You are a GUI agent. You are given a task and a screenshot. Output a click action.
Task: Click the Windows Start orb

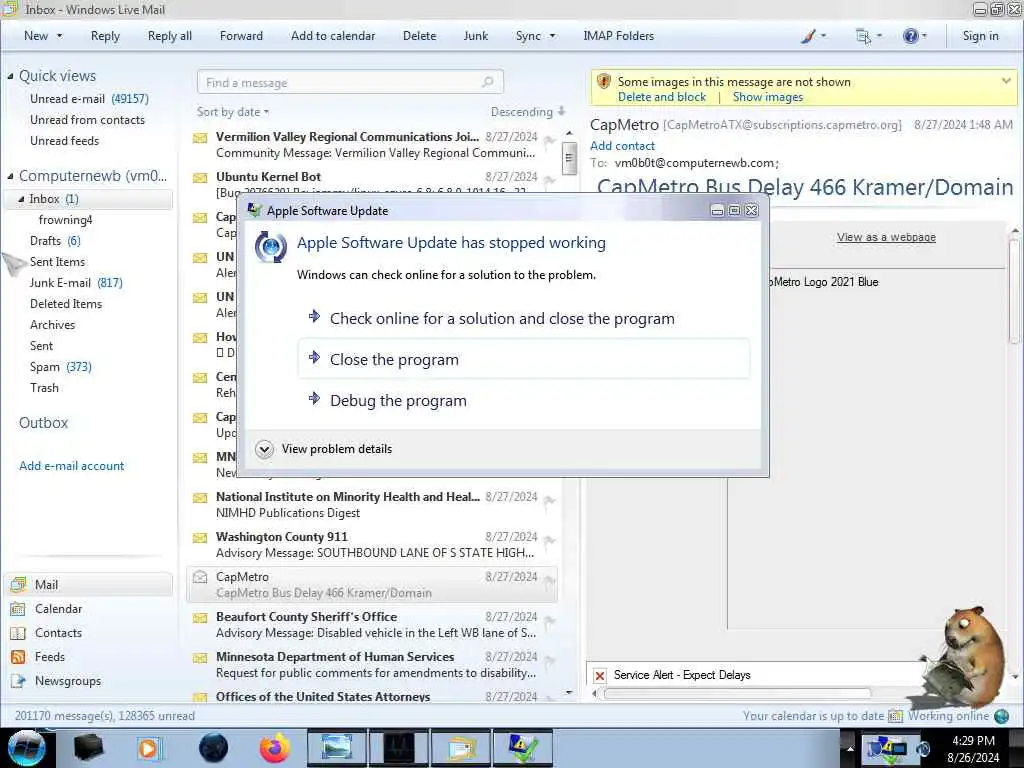[x=26, y=748]
